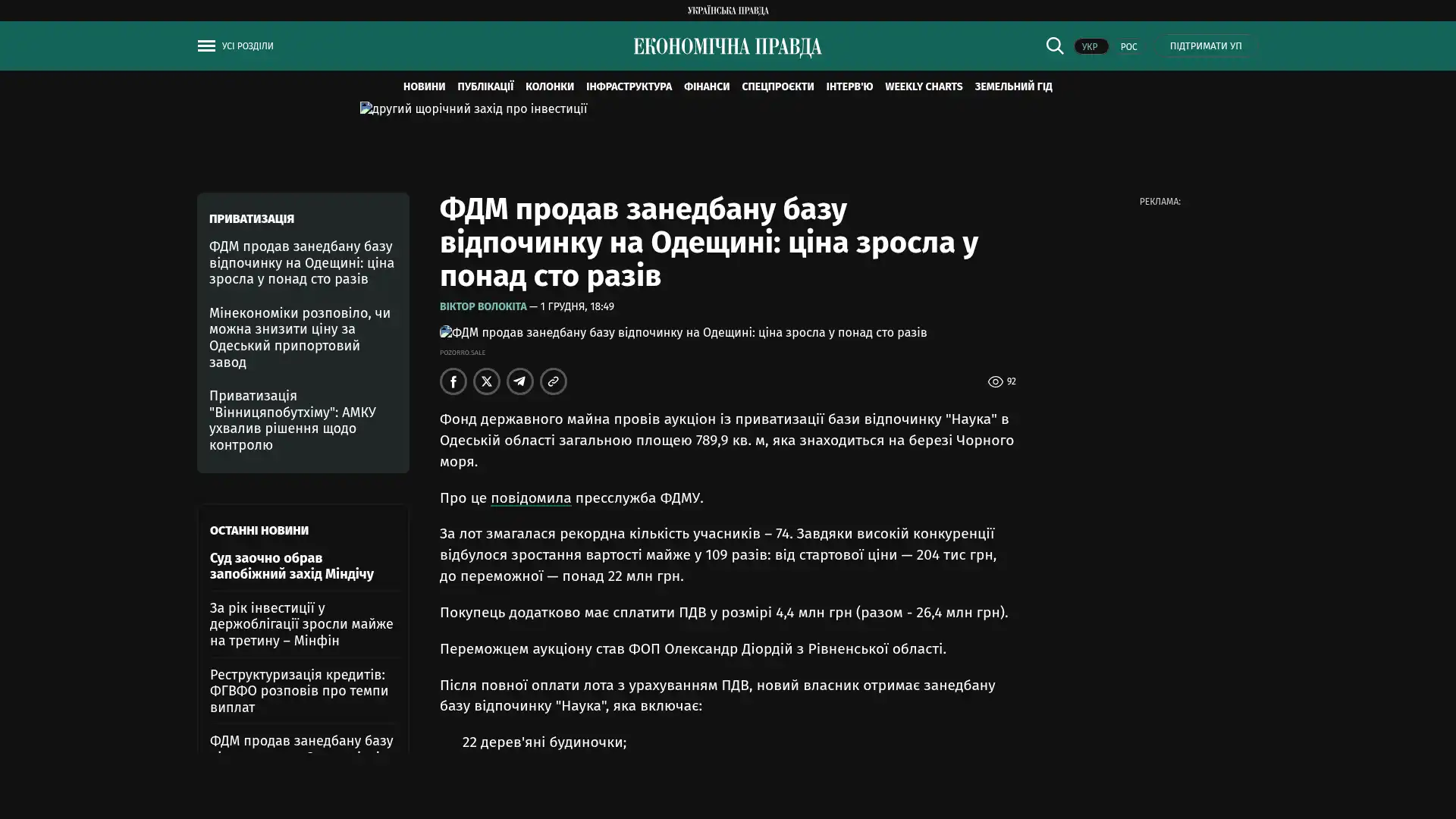This screenshot has width=1456, height=819.
Task: Go to Weekly Charts section
Action: [x=923, y=86]
